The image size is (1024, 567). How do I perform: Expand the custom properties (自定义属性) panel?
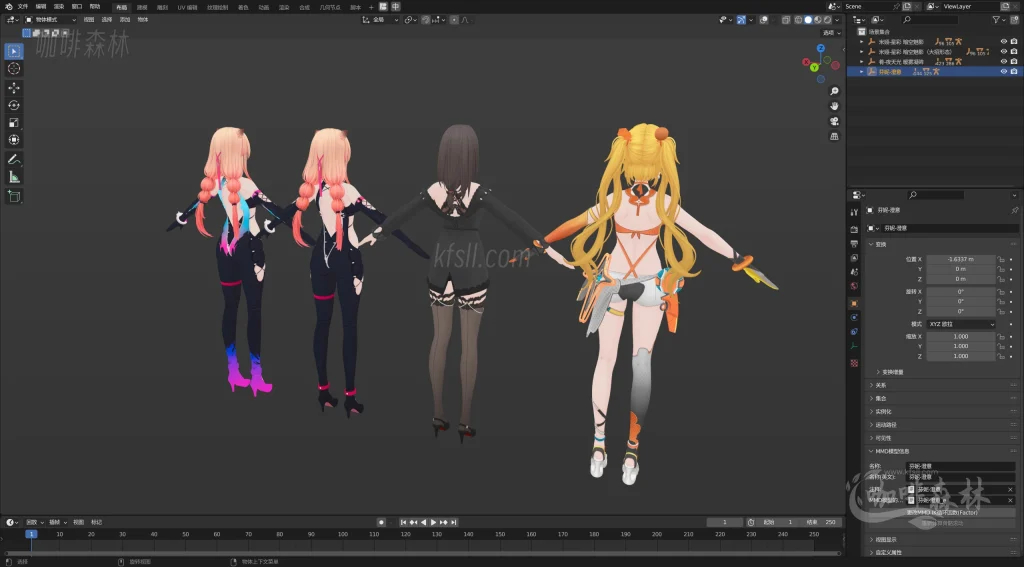click(871, 553)
